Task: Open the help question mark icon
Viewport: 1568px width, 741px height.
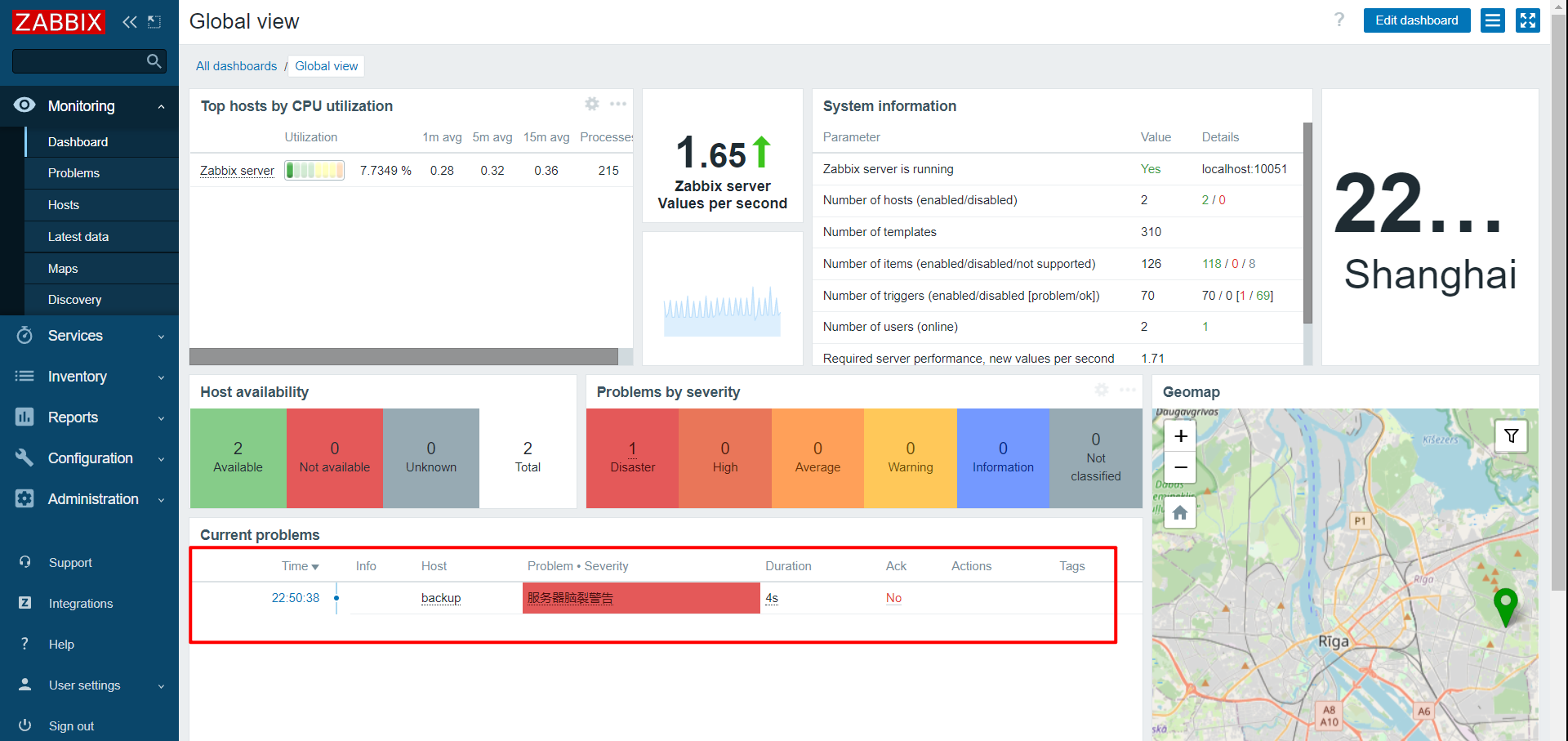Action: coord(1339,20)
